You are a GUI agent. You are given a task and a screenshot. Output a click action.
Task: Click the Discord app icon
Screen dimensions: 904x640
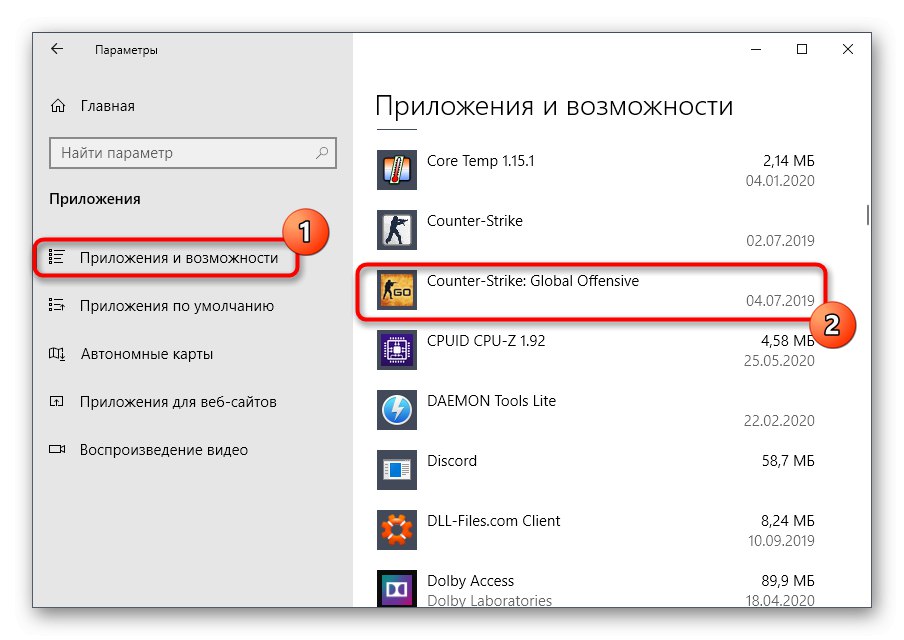397,470
